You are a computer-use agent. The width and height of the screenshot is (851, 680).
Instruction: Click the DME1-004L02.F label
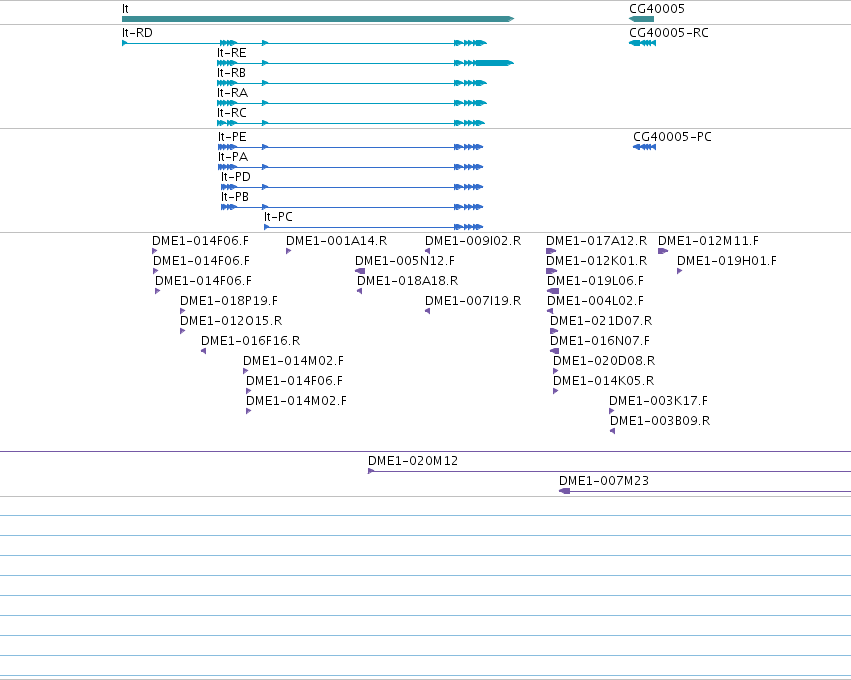[x=595, y=301]
